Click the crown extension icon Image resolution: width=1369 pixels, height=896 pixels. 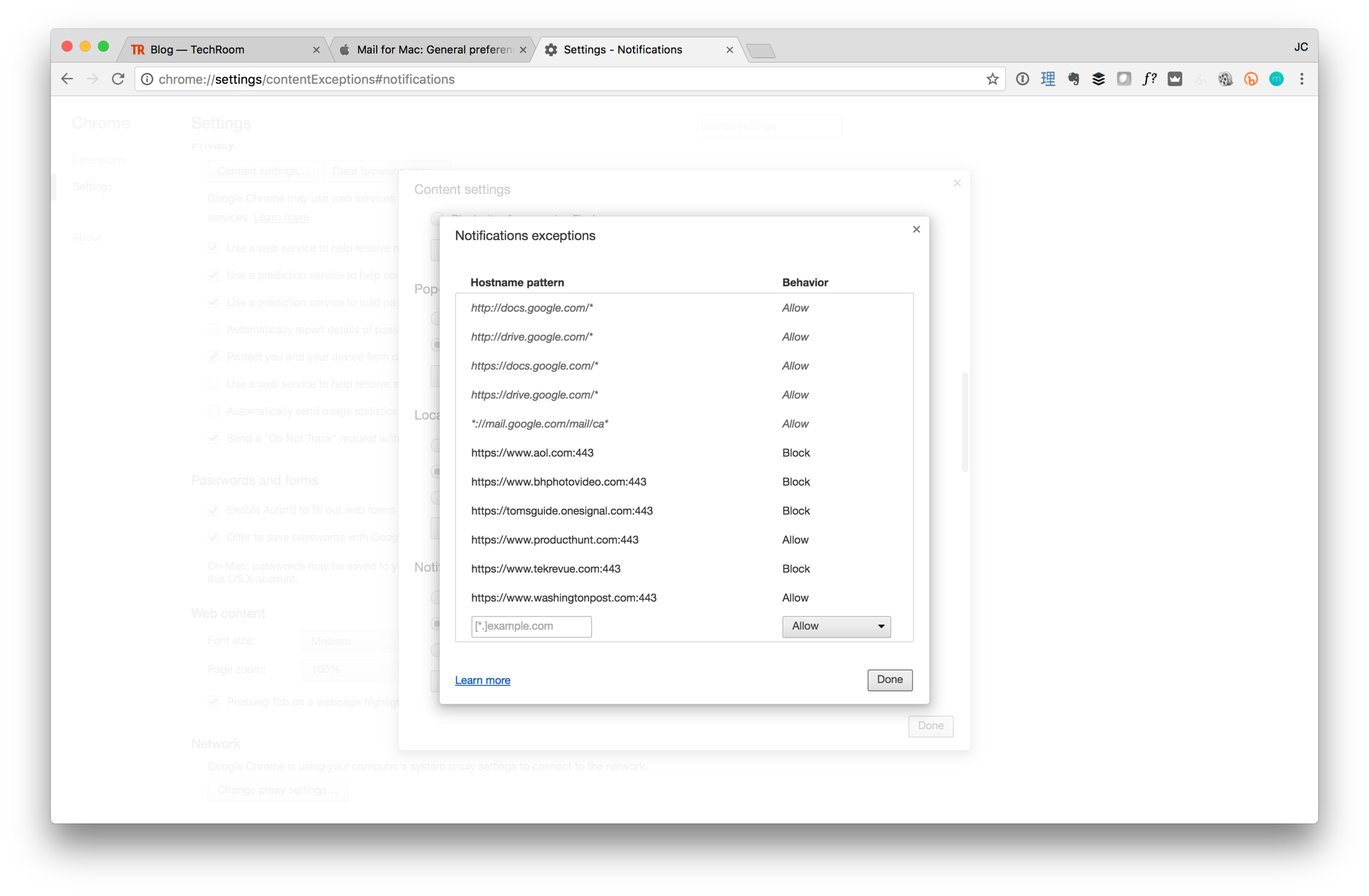[x=1175, y=79]
